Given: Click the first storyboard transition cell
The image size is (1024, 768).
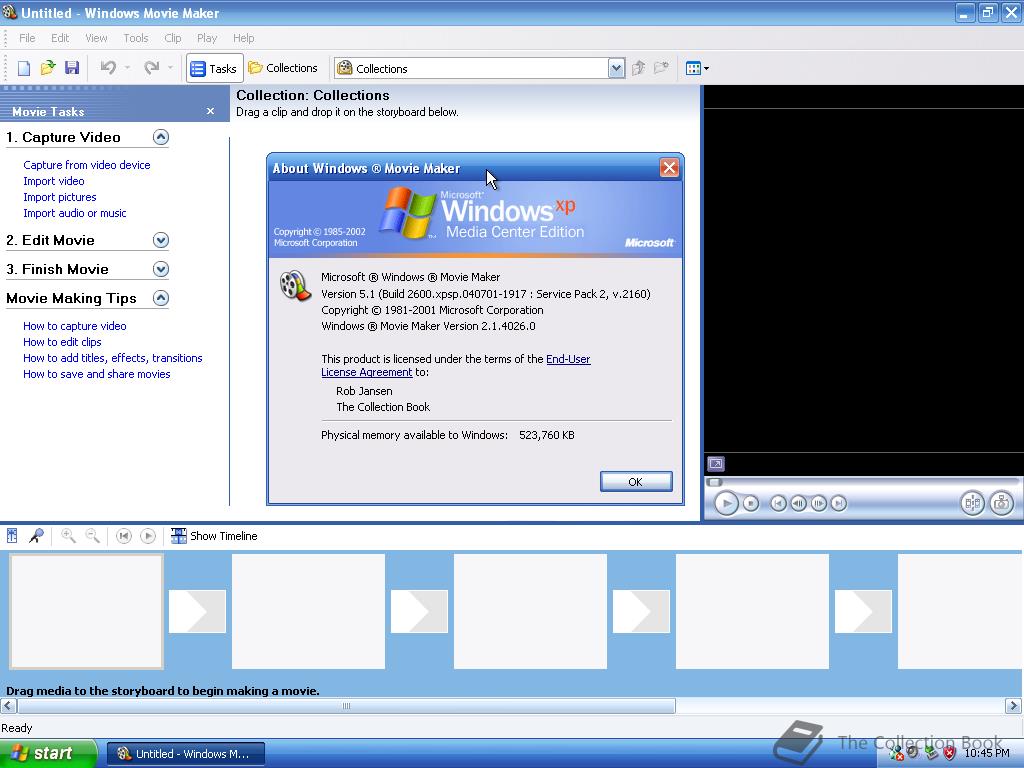Looking at the screenshot, I should 197,611.
